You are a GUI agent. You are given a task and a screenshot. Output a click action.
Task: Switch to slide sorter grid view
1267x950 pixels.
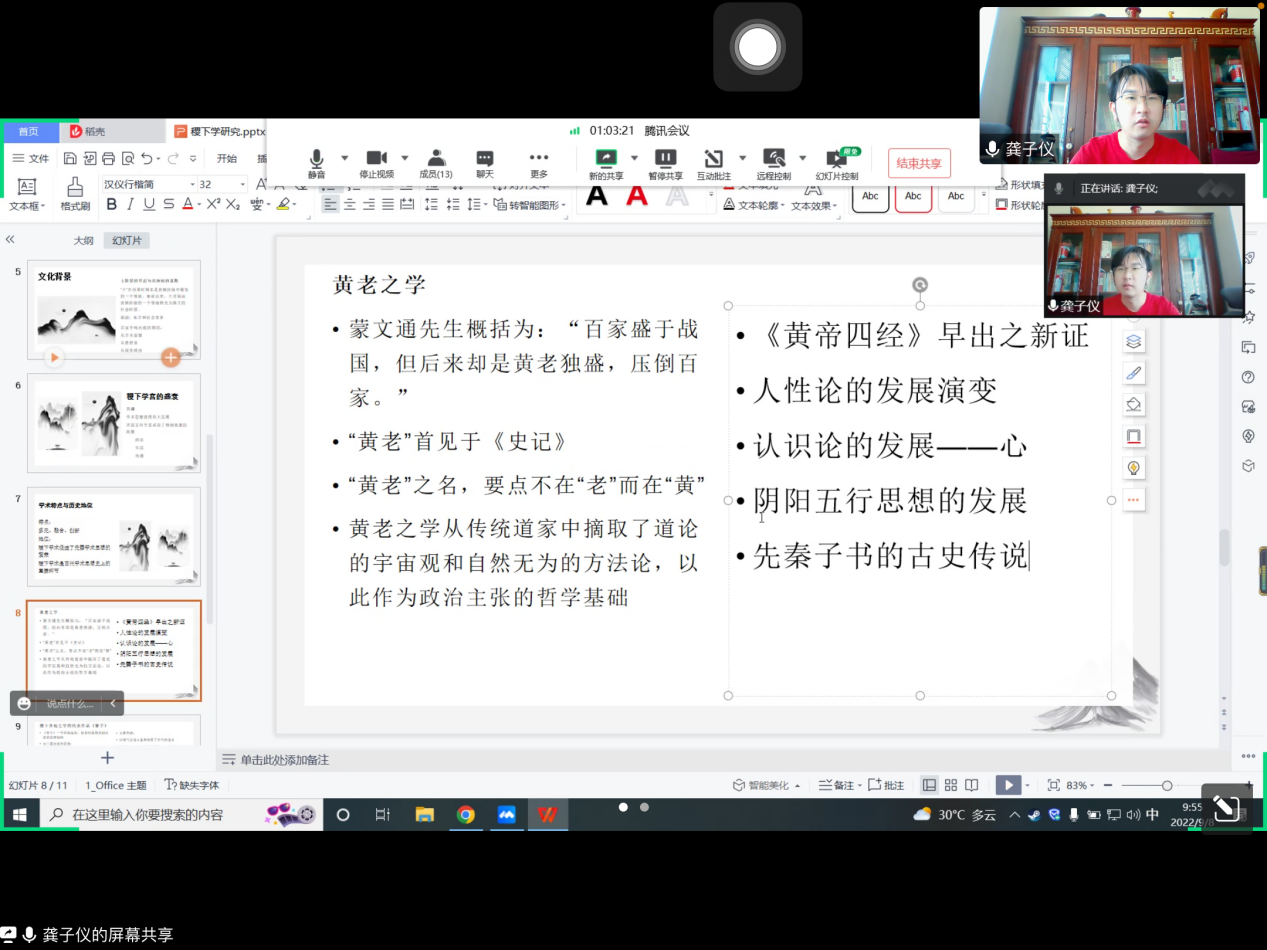[x=950, y=786]
